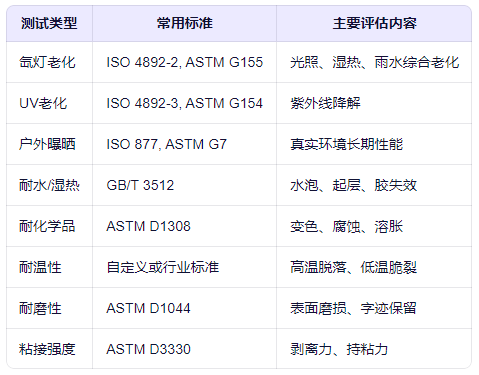Select the 耐化学品 cell
This screenshot has width=479, height=375.
pyautogui.click(x=49, y=226)
